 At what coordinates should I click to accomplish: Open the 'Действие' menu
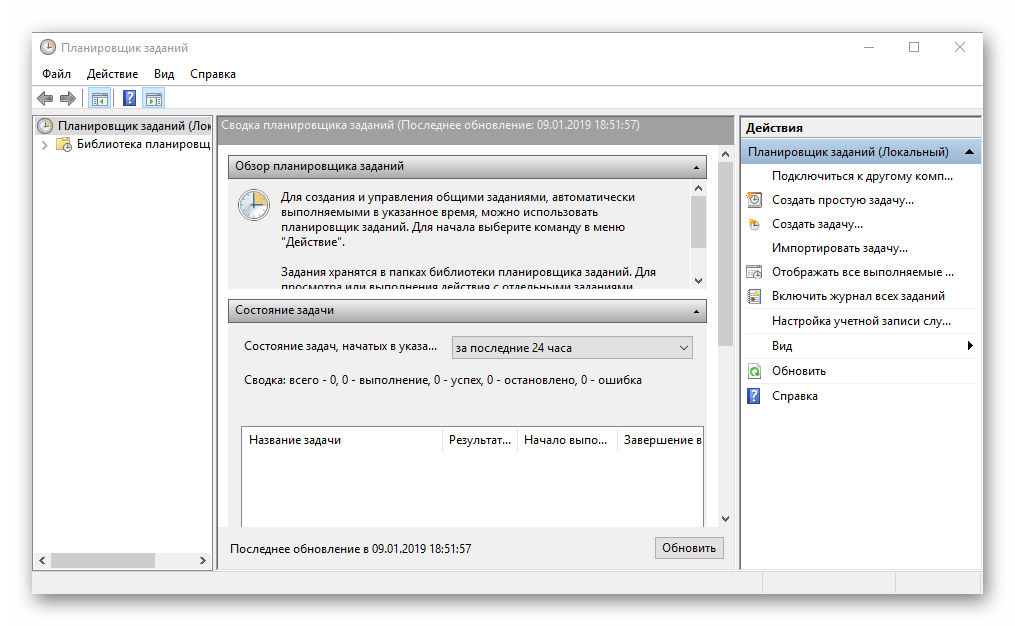coord(112,74)
